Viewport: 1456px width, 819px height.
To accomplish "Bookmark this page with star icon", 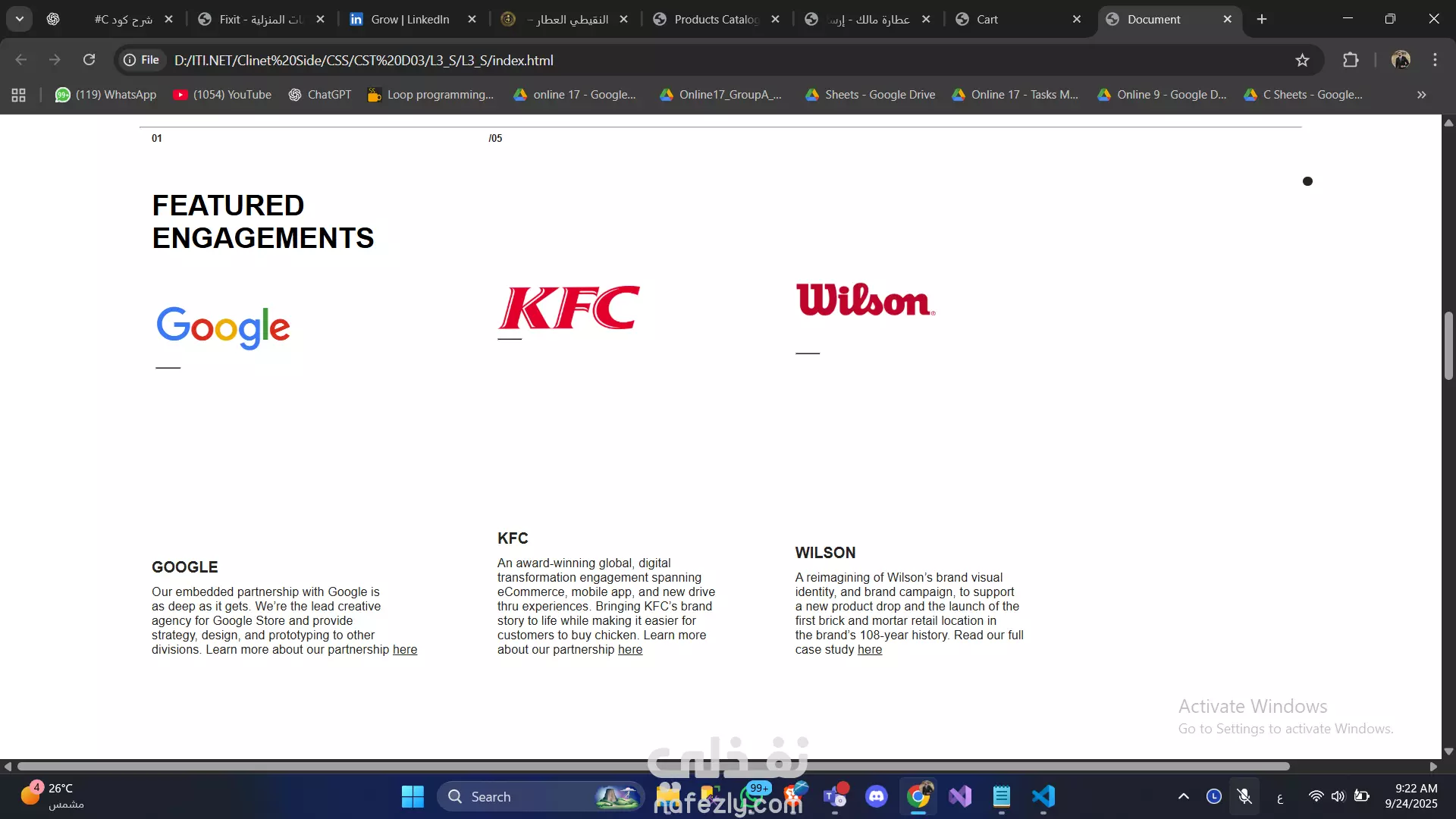I will coord(1302,60).
